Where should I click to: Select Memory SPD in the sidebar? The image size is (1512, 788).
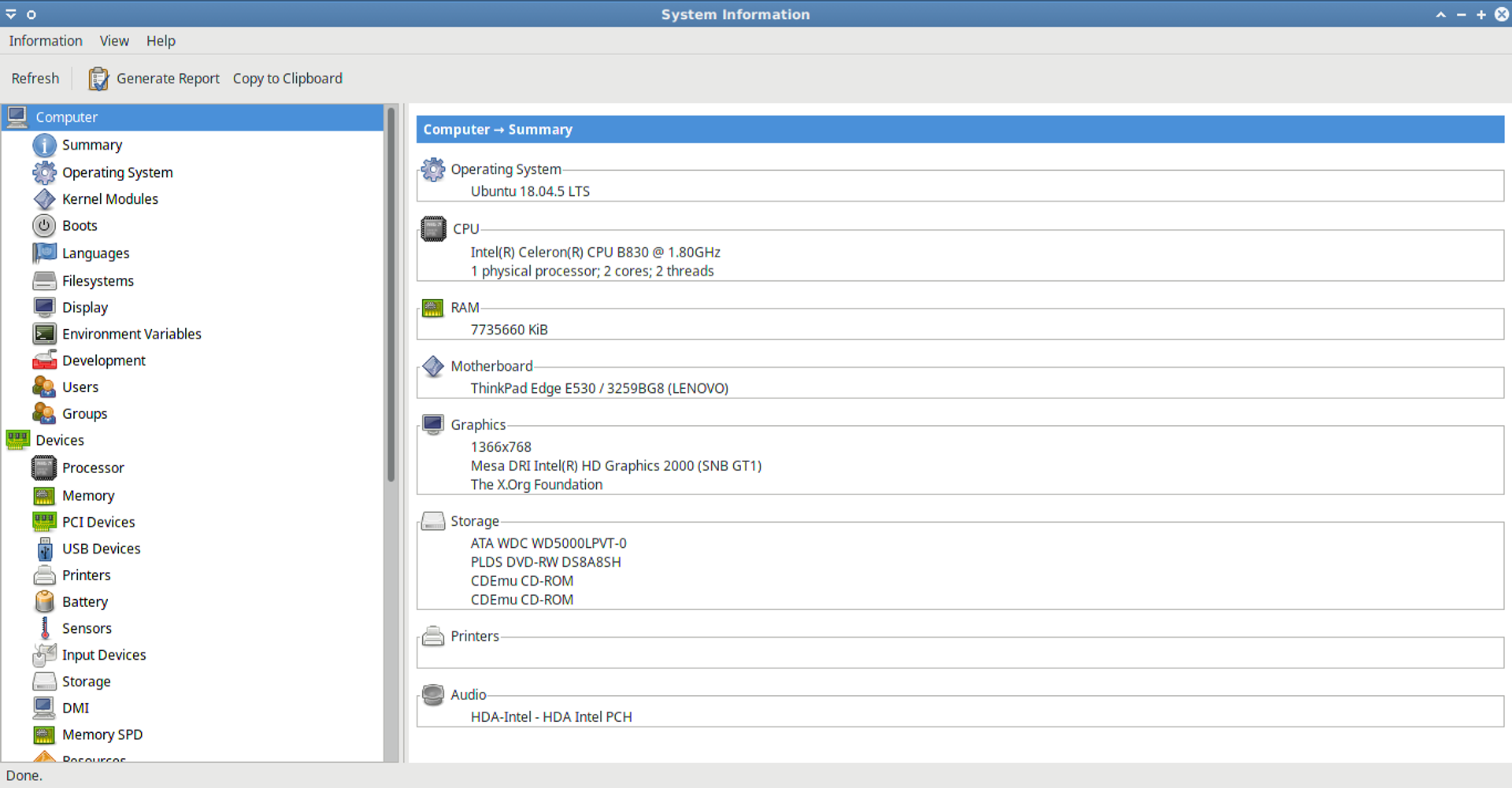pos(102,734)
